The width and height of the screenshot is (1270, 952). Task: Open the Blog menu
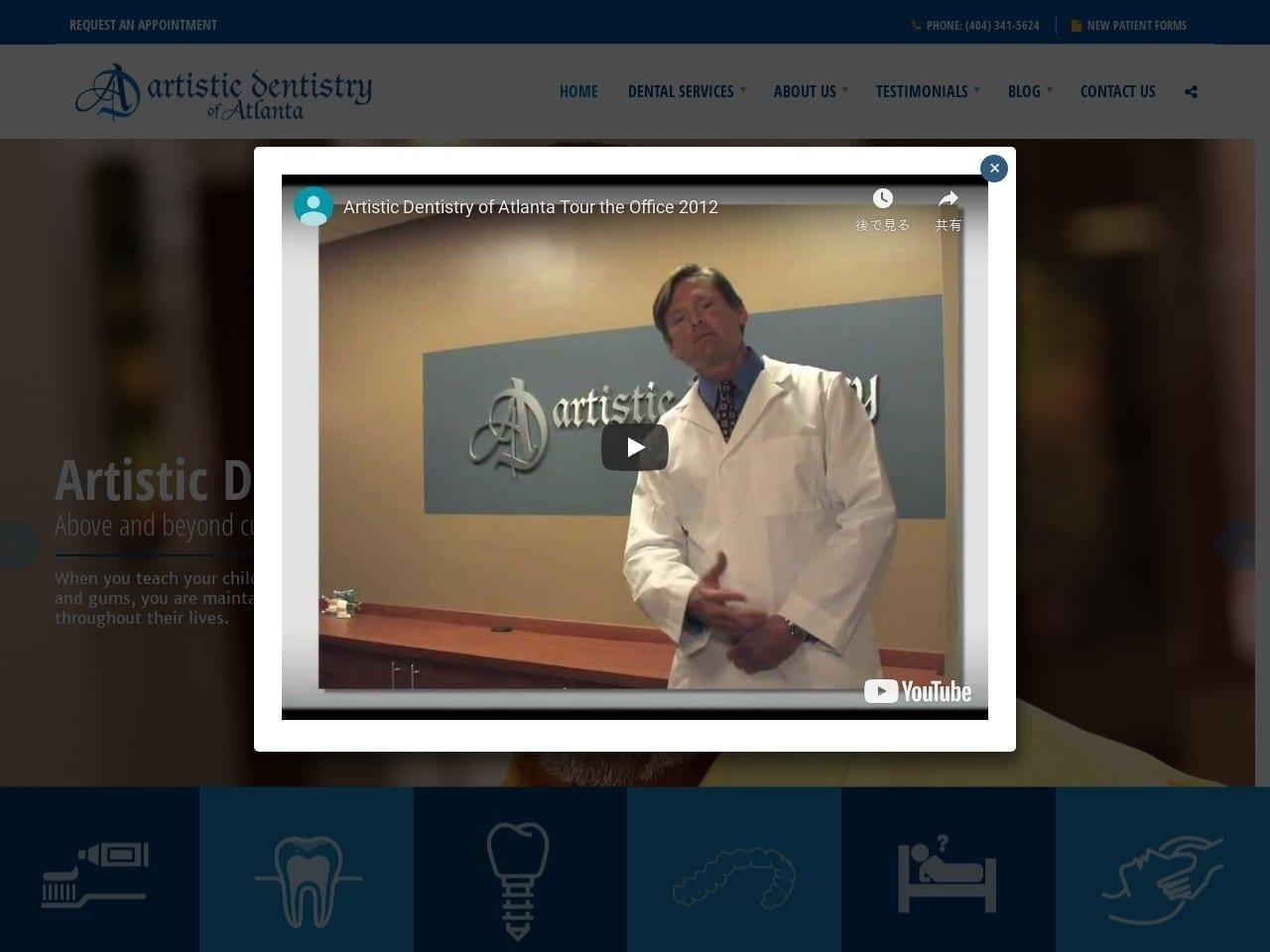pyautogui.click(x=1024, y=91)
